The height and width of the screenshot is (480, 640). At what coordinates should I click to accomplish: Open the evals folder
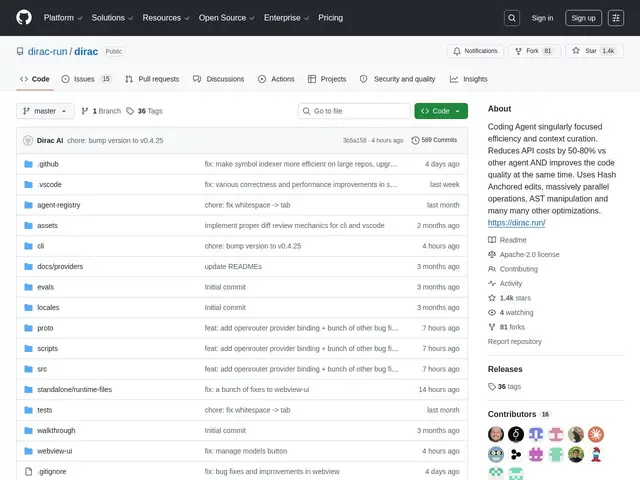click(x=45, y=287)
